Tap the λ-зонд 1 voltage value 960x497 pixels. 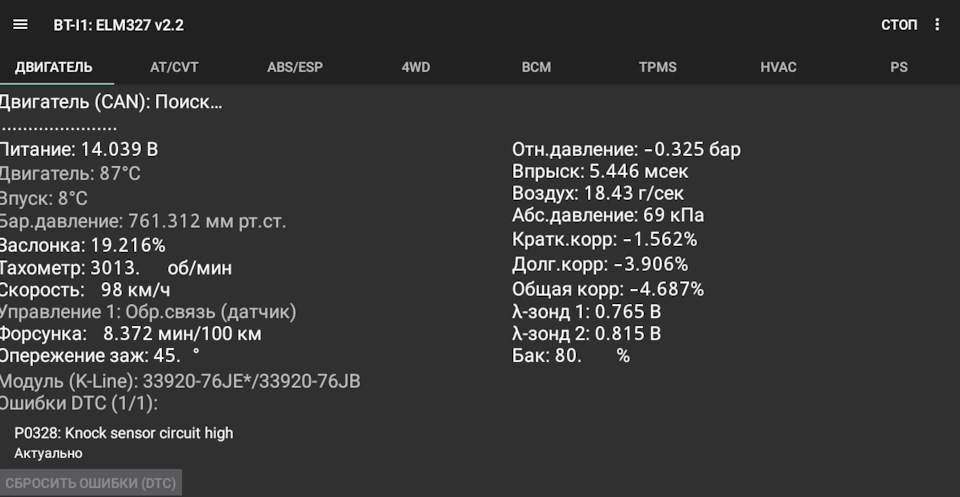click(586, 312)
